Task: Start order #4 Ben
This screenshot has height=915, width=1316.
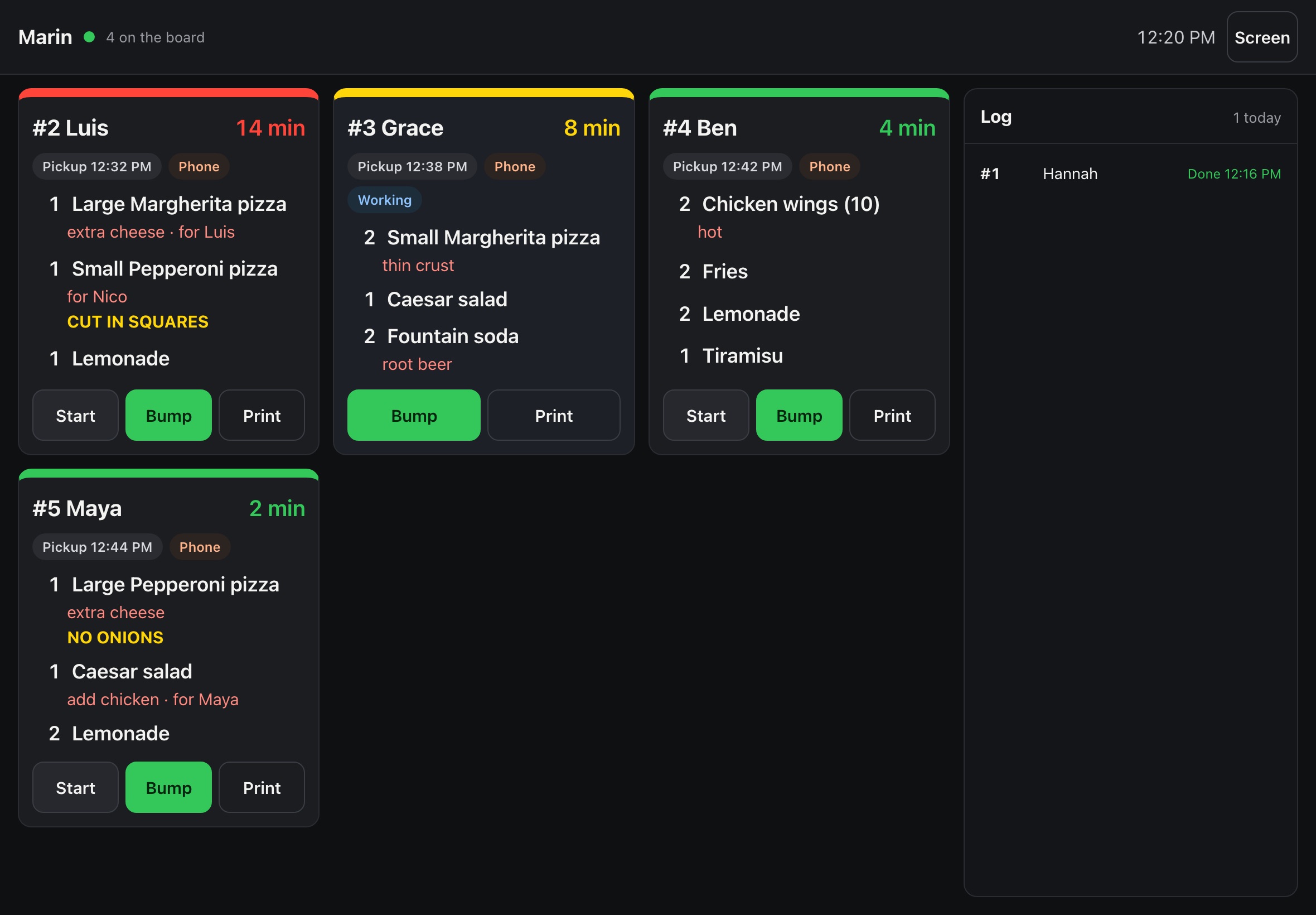Action: (x=706, y=416)
